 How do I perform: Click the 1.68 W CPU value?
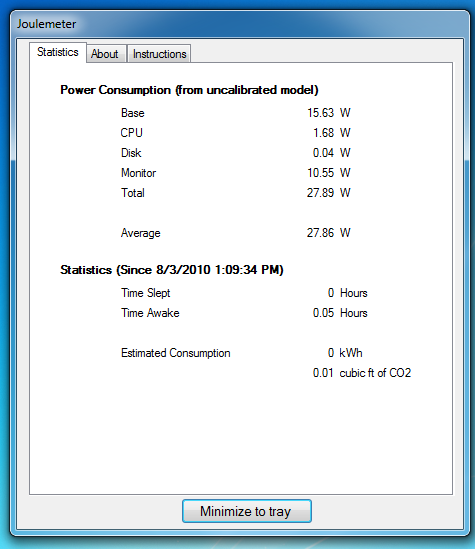pyautogui.click(x=331, y=133)
